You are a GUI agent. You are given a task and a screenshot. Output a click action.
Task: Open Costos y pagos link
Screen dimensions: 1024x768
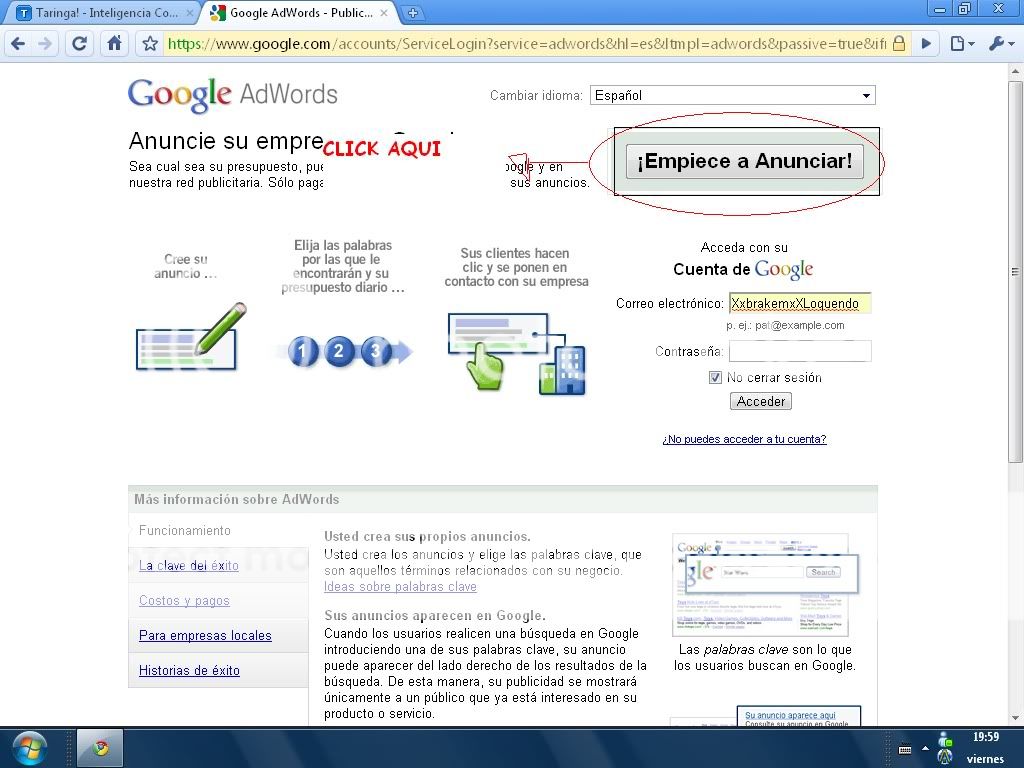click(184, 600)
